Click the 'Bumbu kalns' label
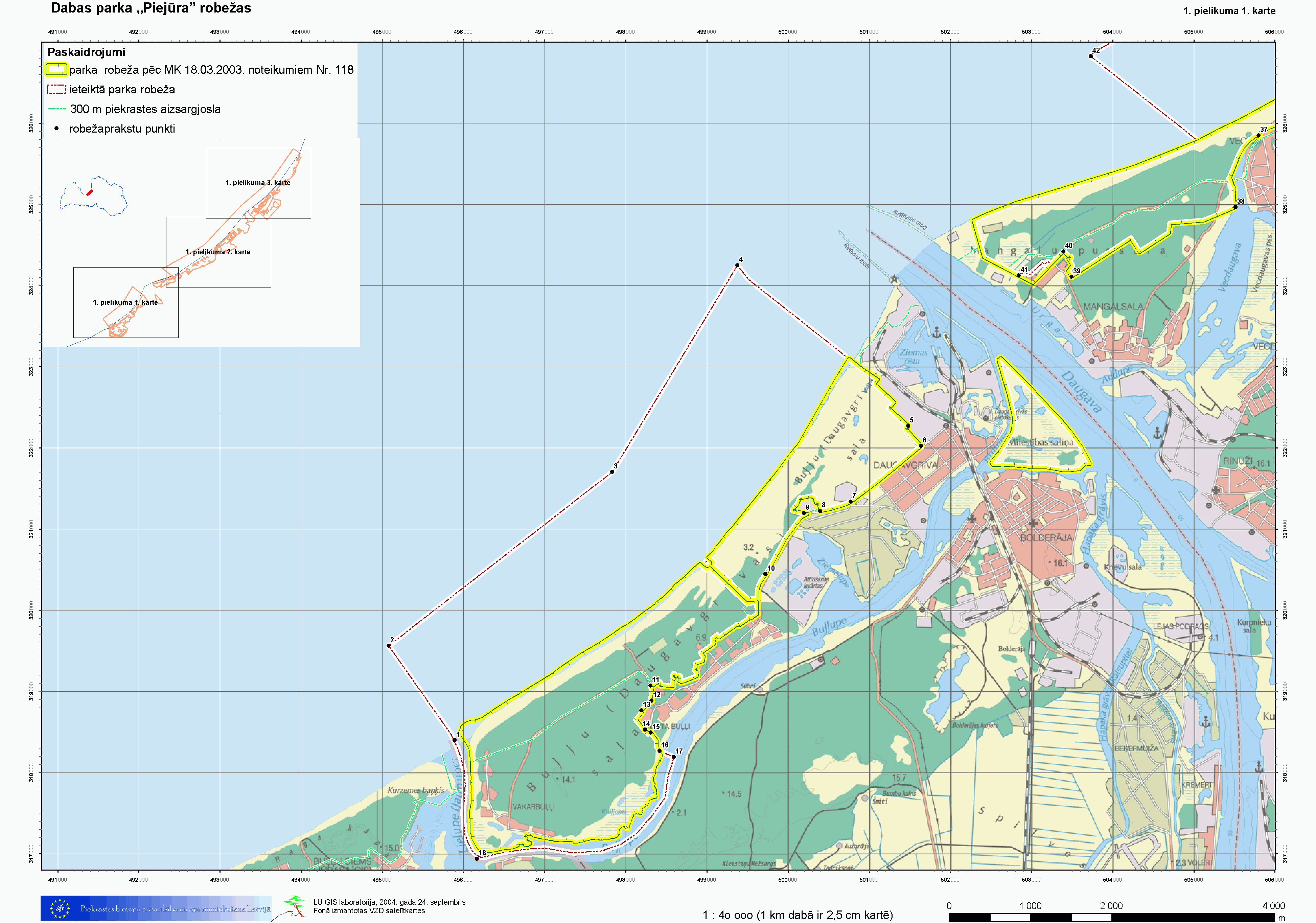The image size is (1316, 923). click(899, 793)
